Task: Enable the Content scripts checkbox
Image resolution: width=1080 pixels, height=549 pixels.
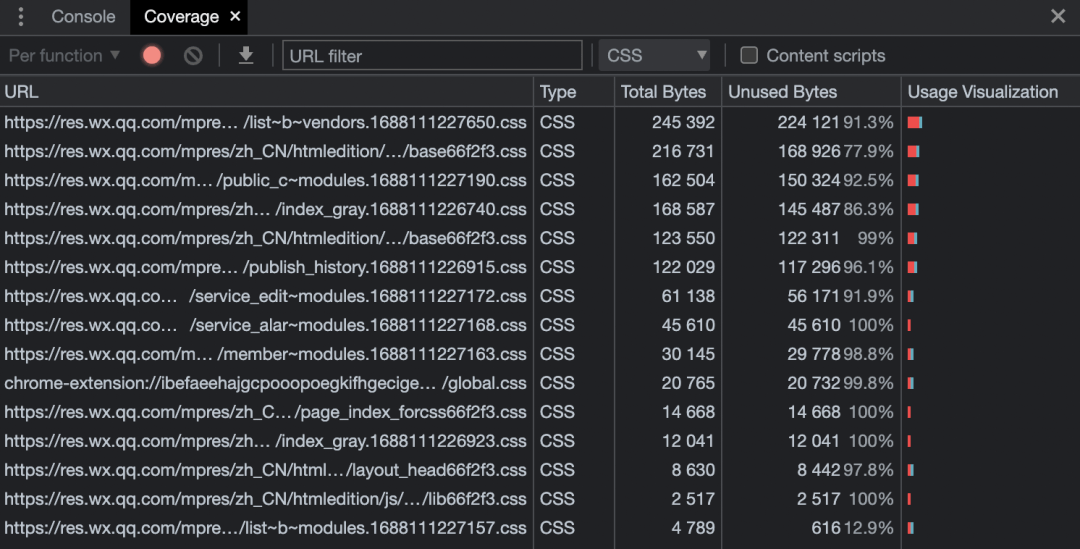Action: pos(748,56)
